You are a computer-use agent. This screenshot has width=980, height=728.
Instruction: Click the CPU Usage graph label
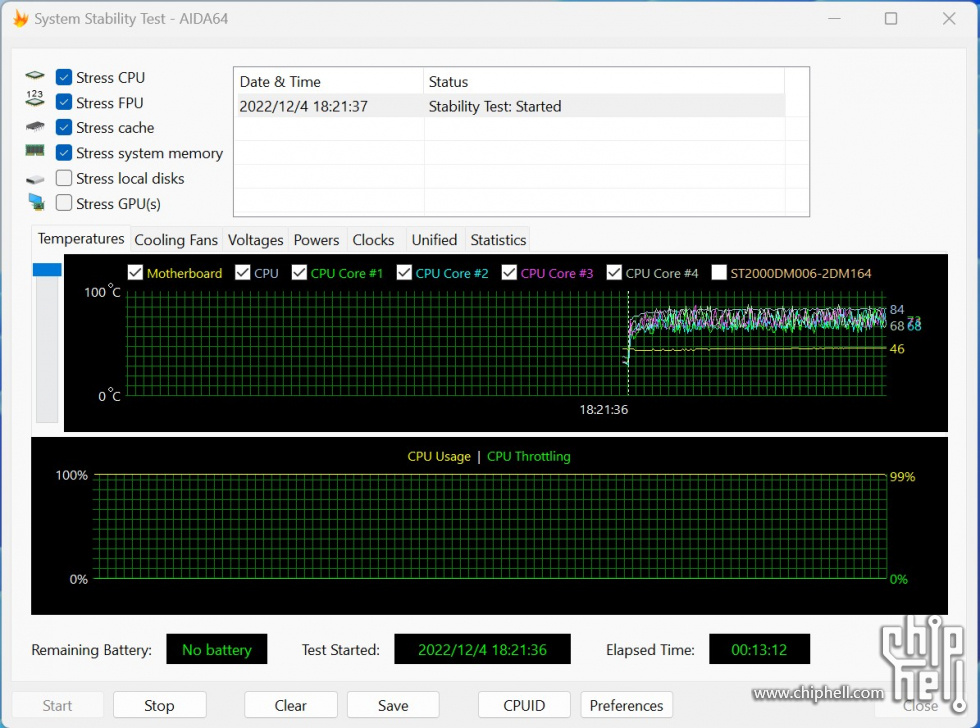click(x=439, y=457)
